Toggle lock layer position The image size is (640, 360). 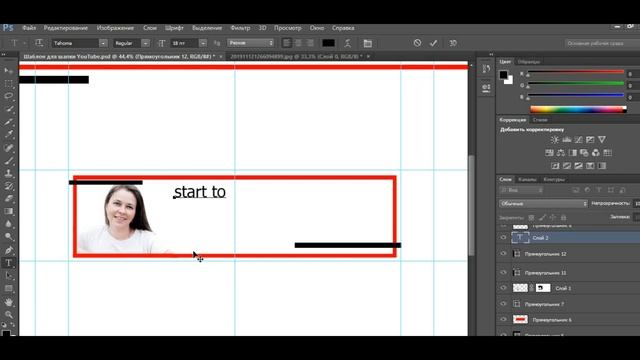[x=553, y=218]
